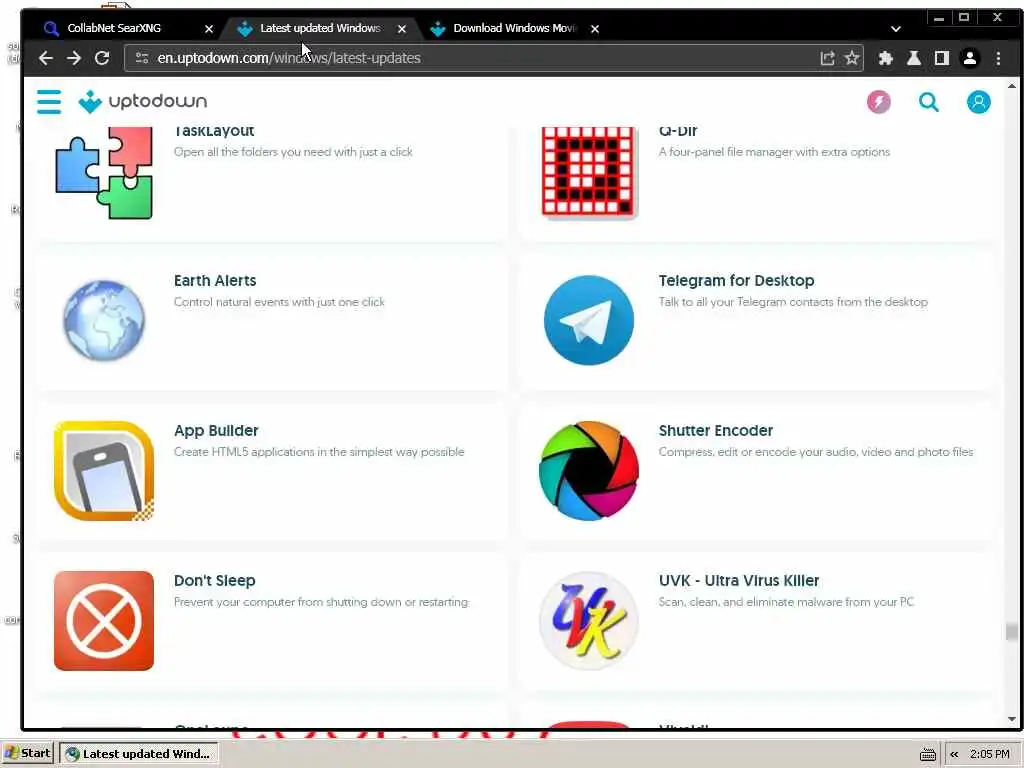Open the Don't Sleep title link
The width and height of the screenshot is (1024, 768).
pos(214,581)
